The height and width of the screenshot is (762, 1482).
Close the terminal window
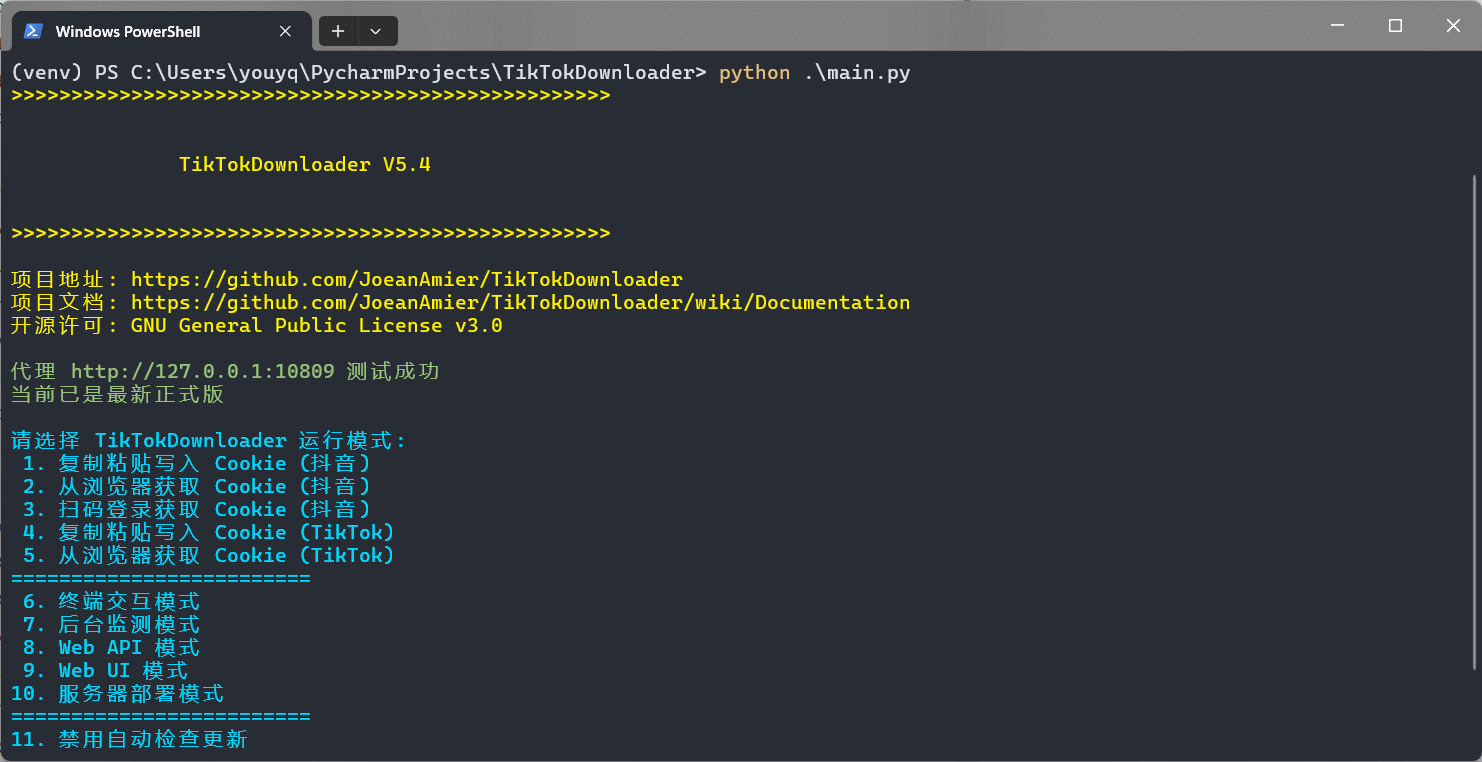[1453, 26]
